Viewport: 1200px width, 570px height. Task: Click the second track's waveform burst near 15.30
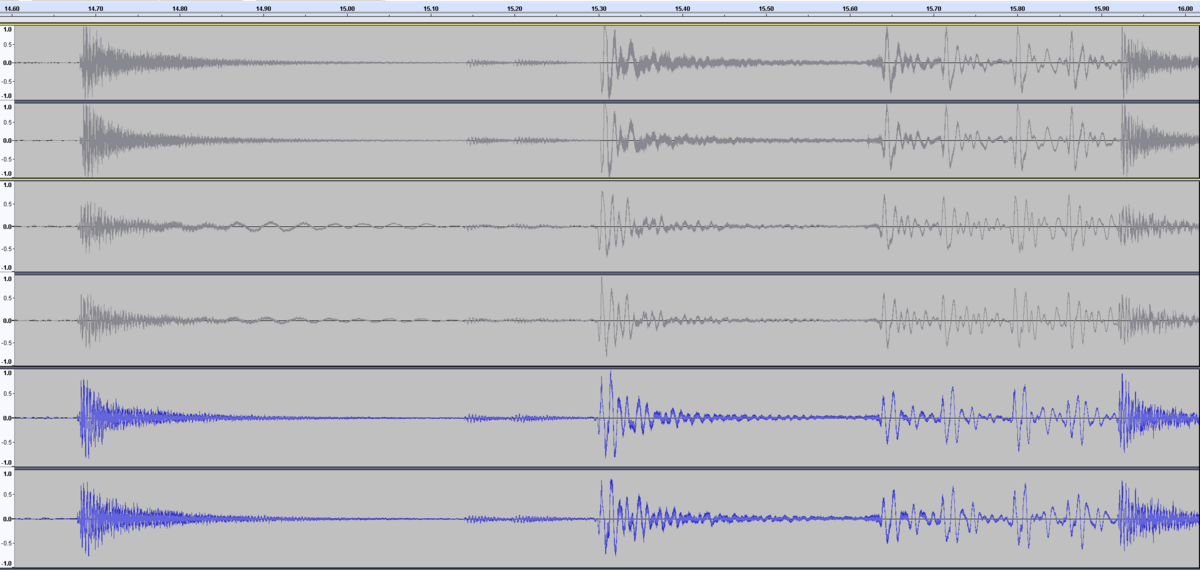[606, 140]
